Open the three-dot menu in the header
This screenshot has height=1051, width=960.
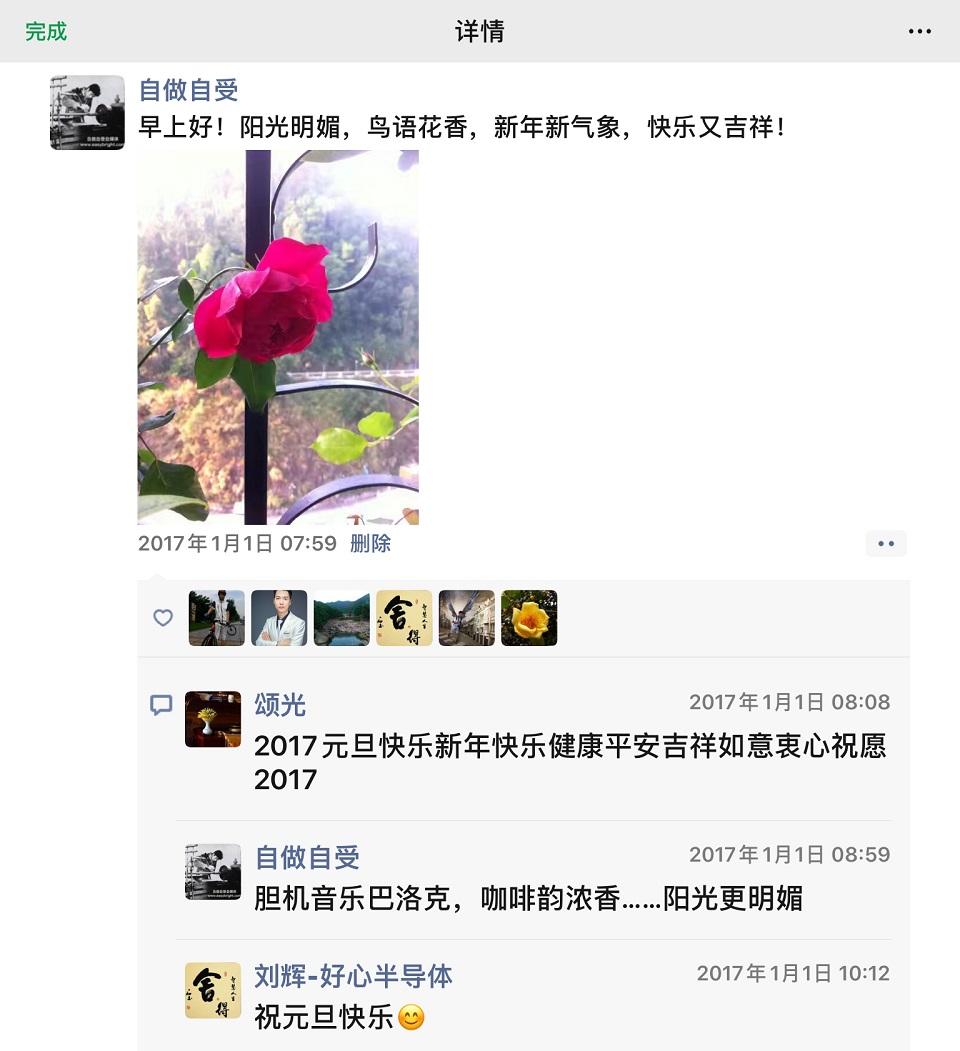point(919,32)
